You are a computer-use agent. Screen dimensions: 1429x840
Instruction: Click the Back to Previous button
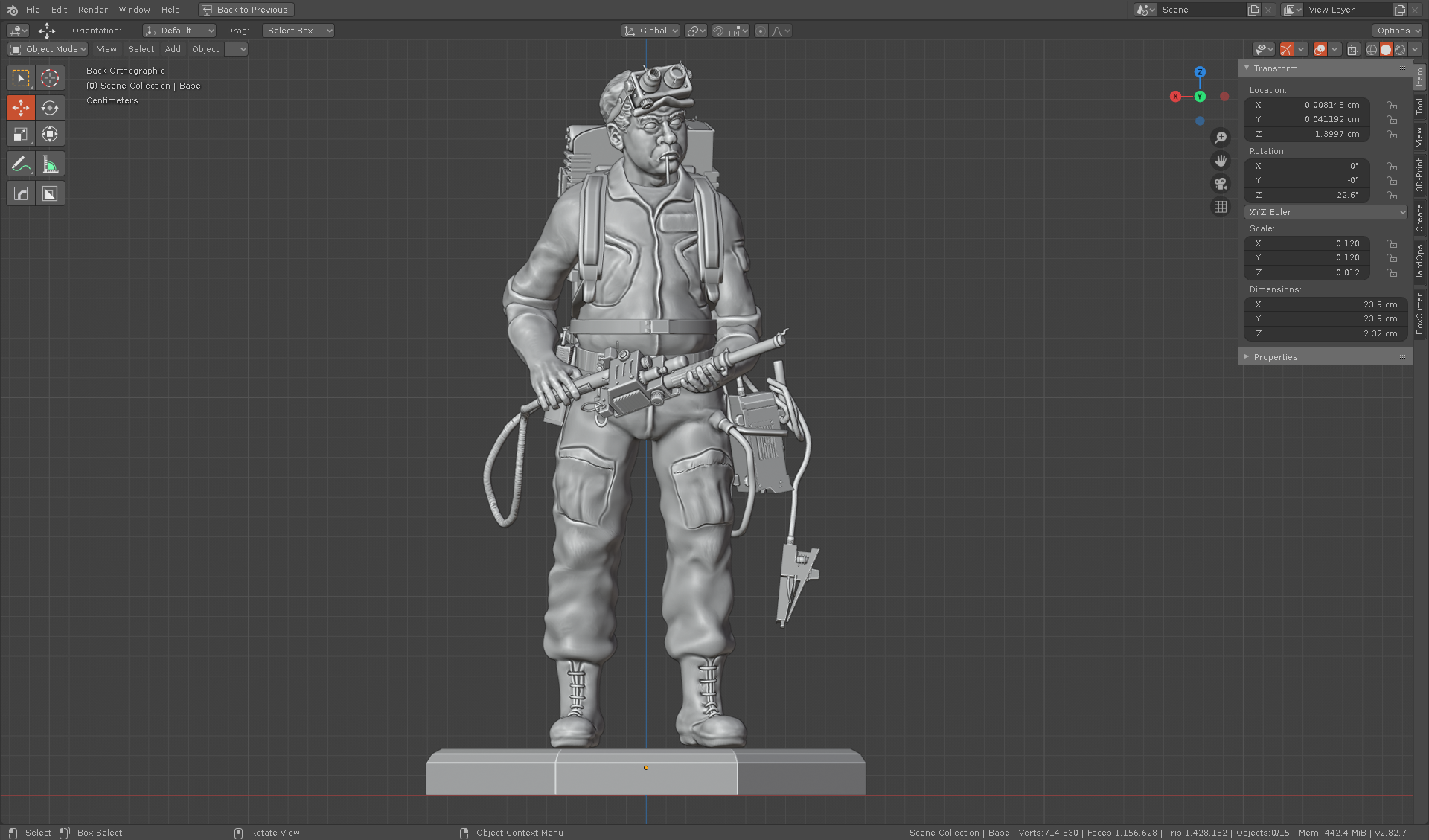point(246,10)
